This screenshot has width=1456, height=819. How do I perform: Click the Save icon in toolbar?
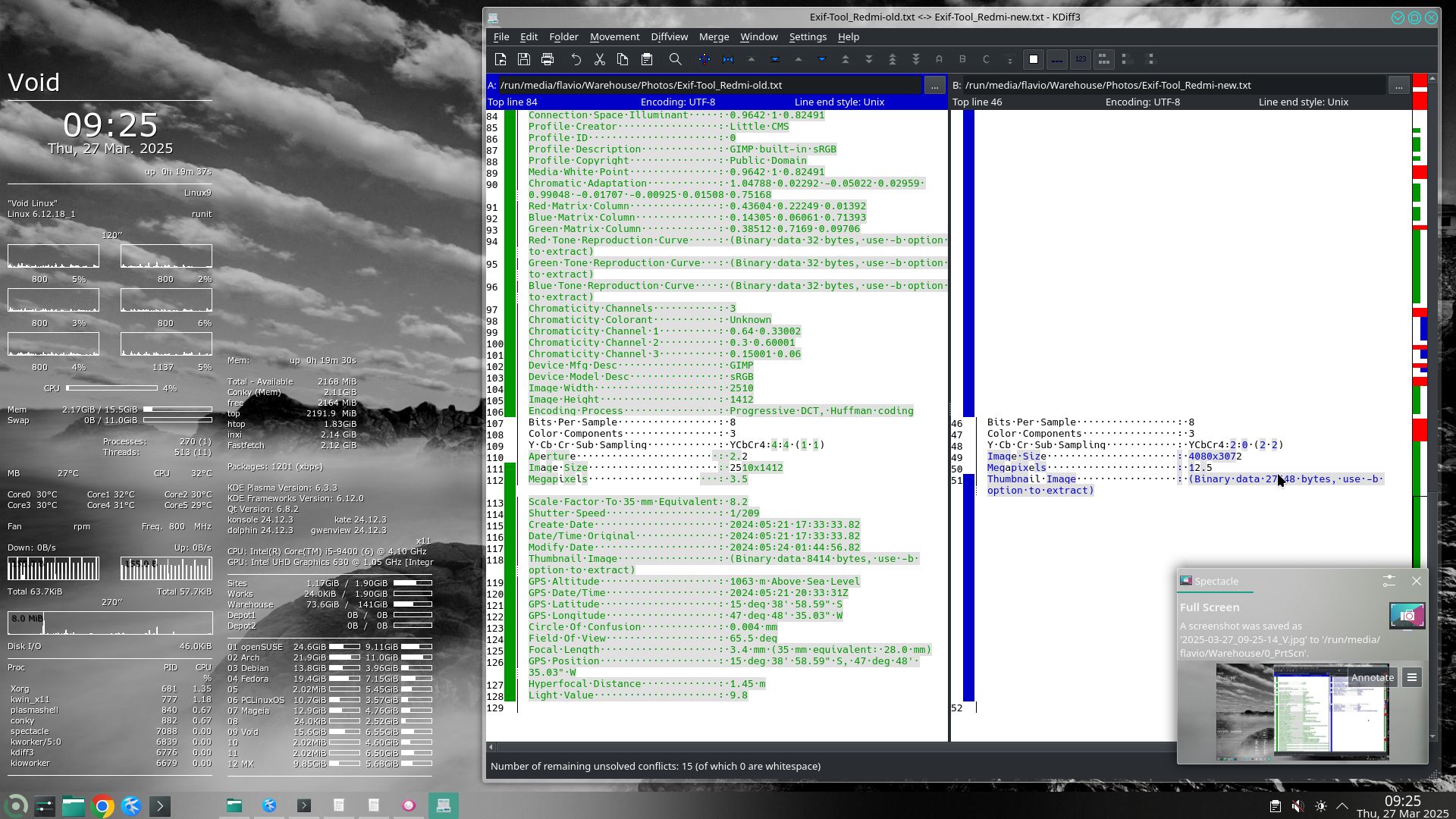click(x=524, y=59)
